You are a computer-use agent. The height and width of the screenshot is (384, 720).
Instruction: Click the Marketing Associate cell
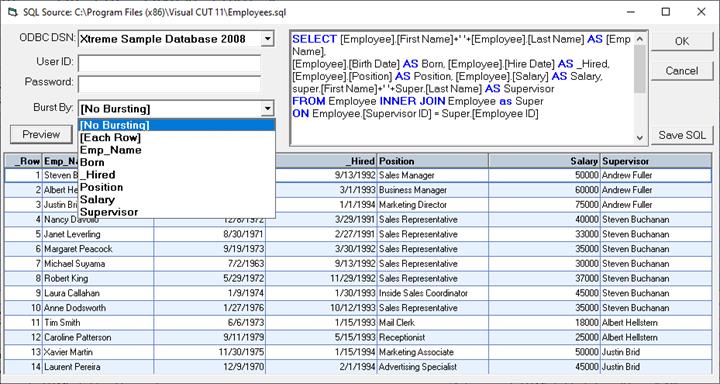[x=433, y=352]
